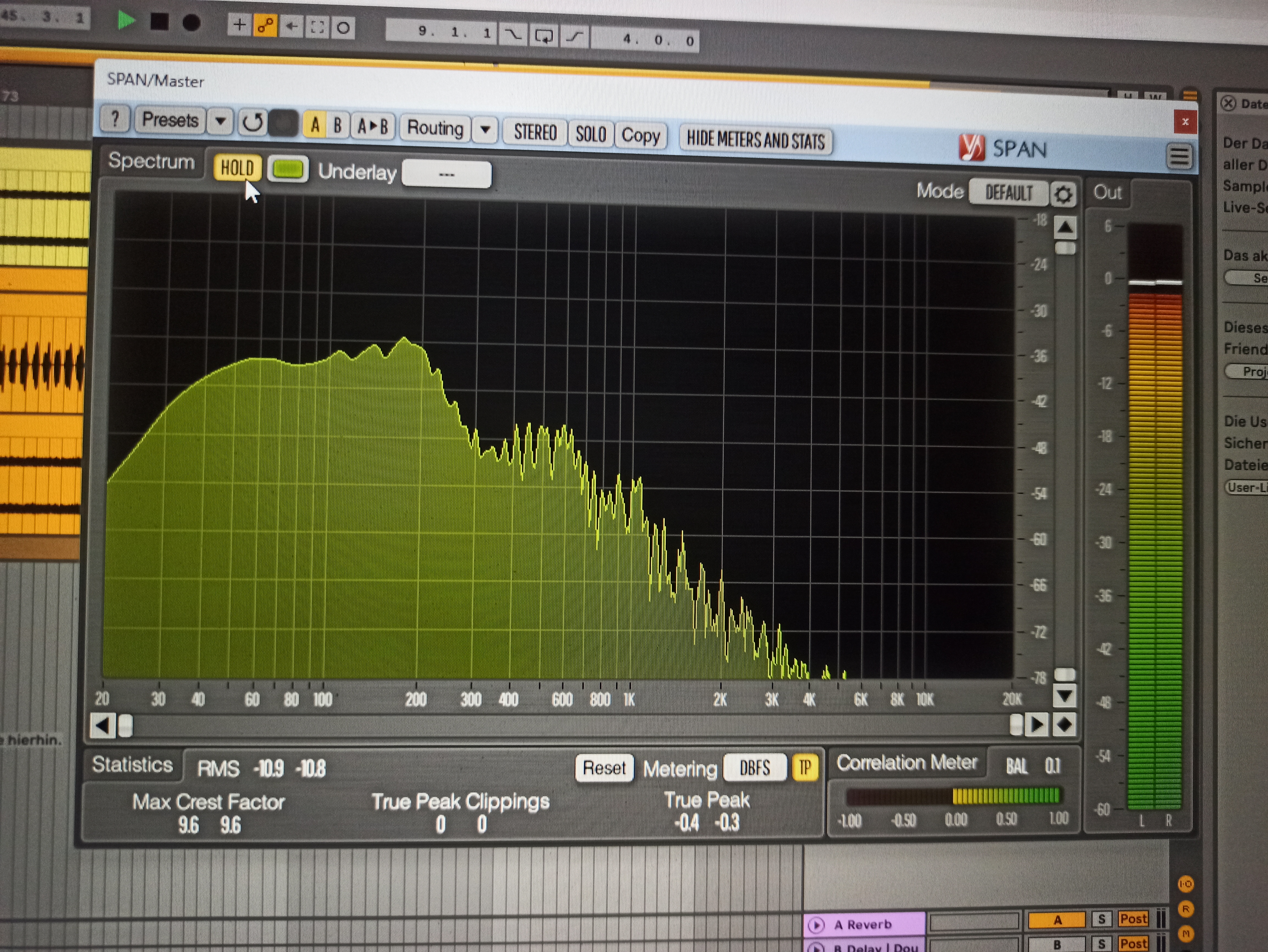
Task: Click the upper handle of vertical range slider
Action: coord(1065,248)
